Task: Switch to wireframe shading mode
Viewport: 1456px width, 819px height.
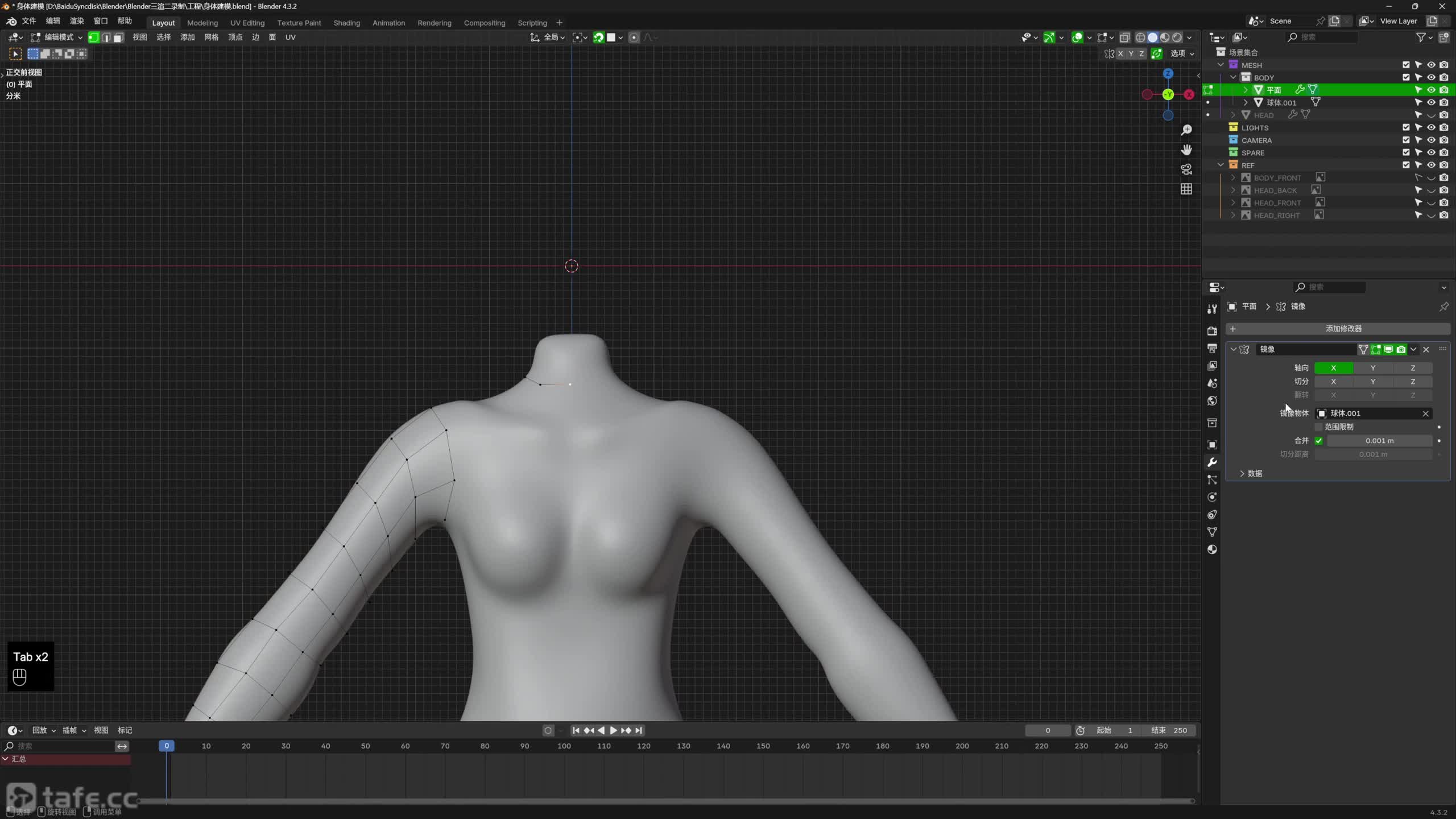Action: coord(1140,38)
